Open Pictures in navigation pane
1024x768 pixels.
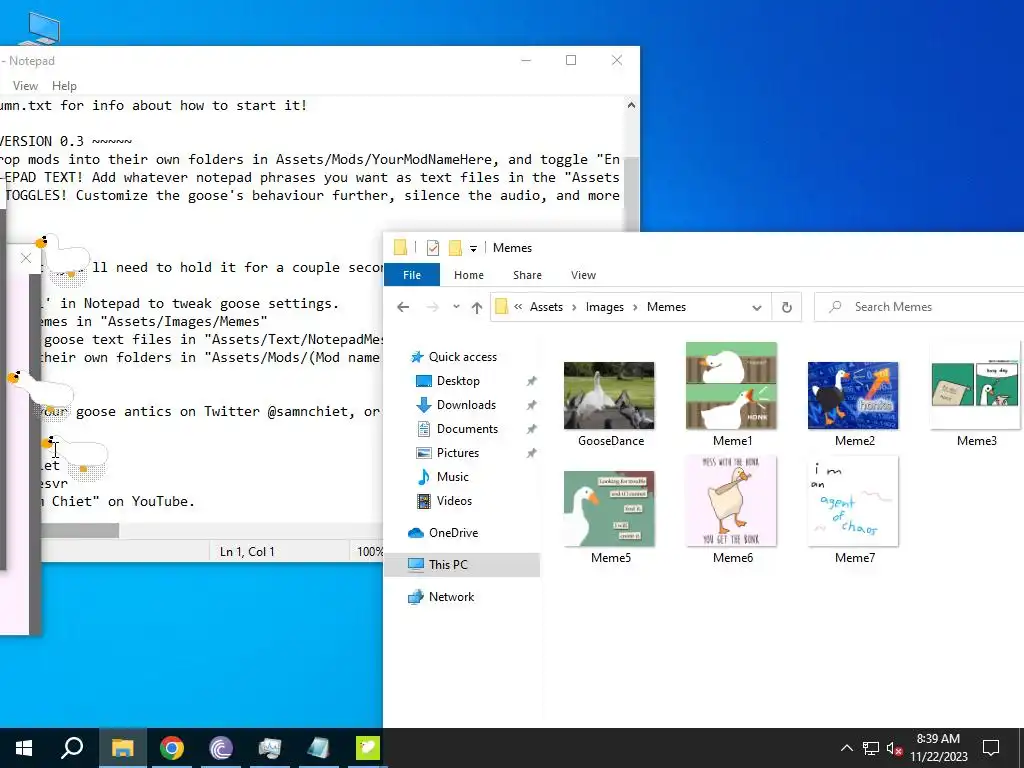point(457,453)
